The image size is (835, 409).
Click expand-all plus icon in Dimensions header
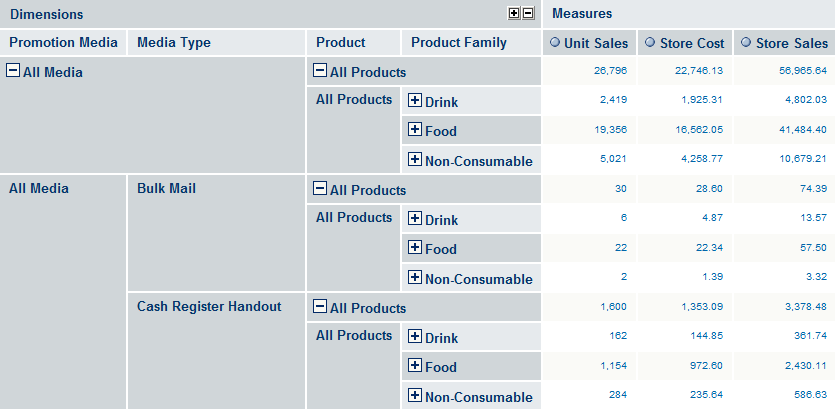click(x=514, y=14)
